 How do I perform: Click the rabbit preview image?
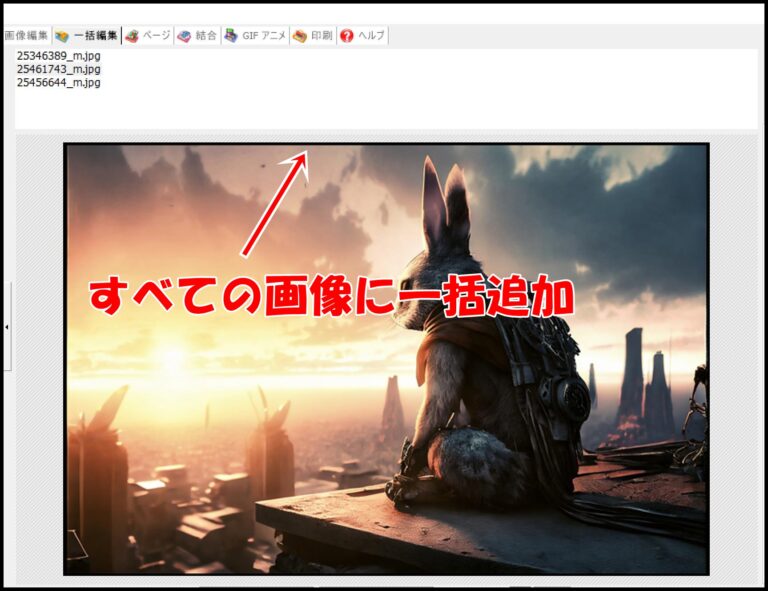pyautogui.click(x=386, y=359)
